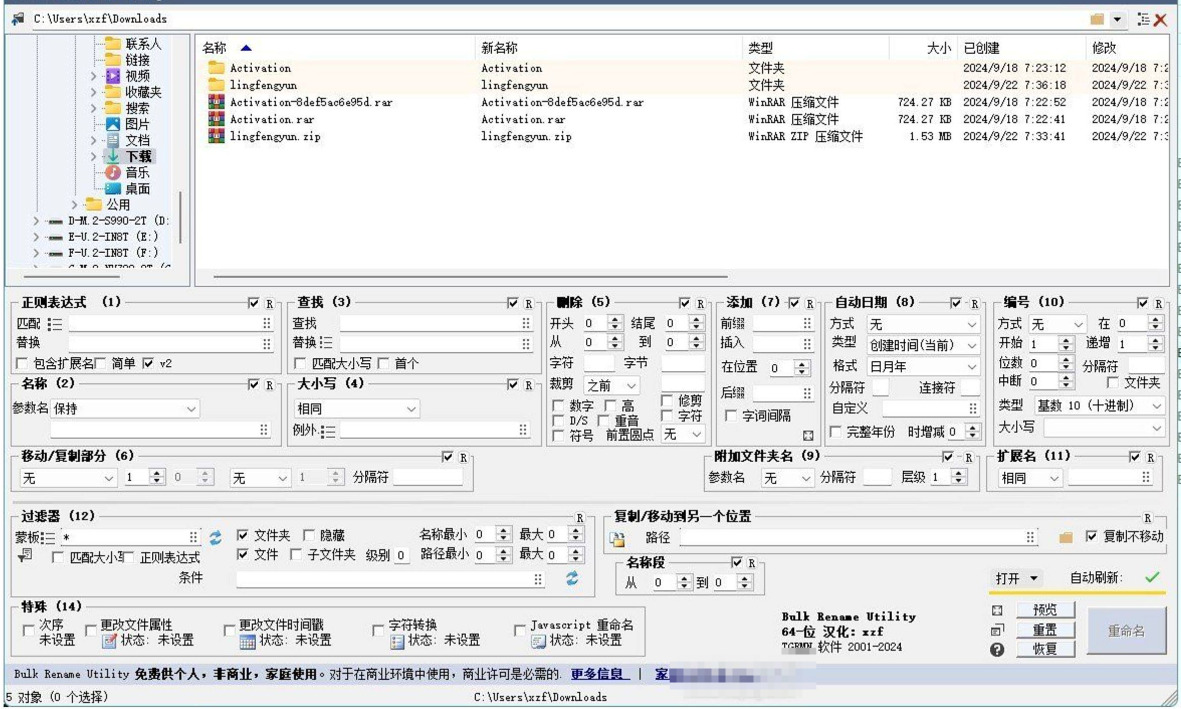Viewport: 1181px width, 709px height.
Task: Click the small window icon left of 重置
Action: click(x=997, y=630)
